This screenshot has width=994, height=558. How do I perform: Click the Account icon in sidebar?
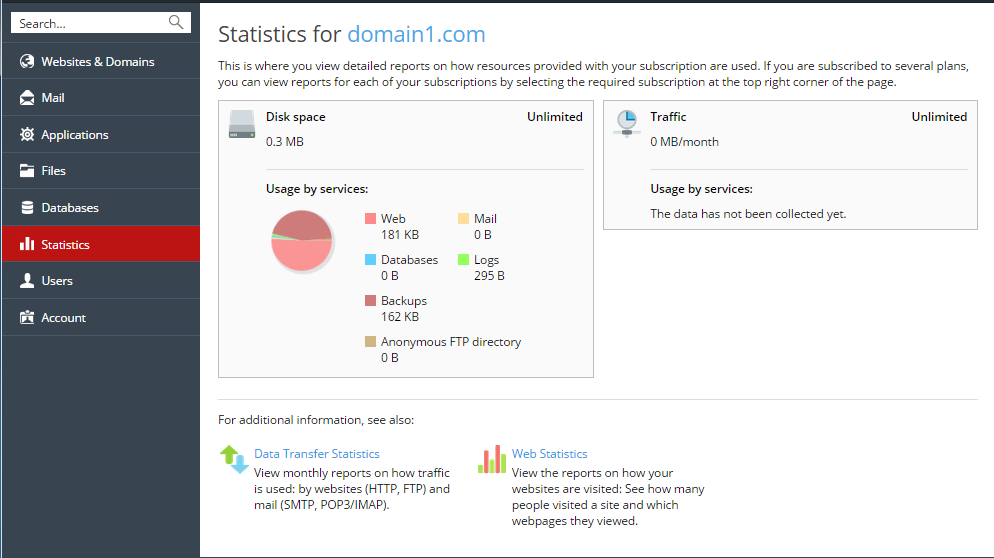click(27, 317)
